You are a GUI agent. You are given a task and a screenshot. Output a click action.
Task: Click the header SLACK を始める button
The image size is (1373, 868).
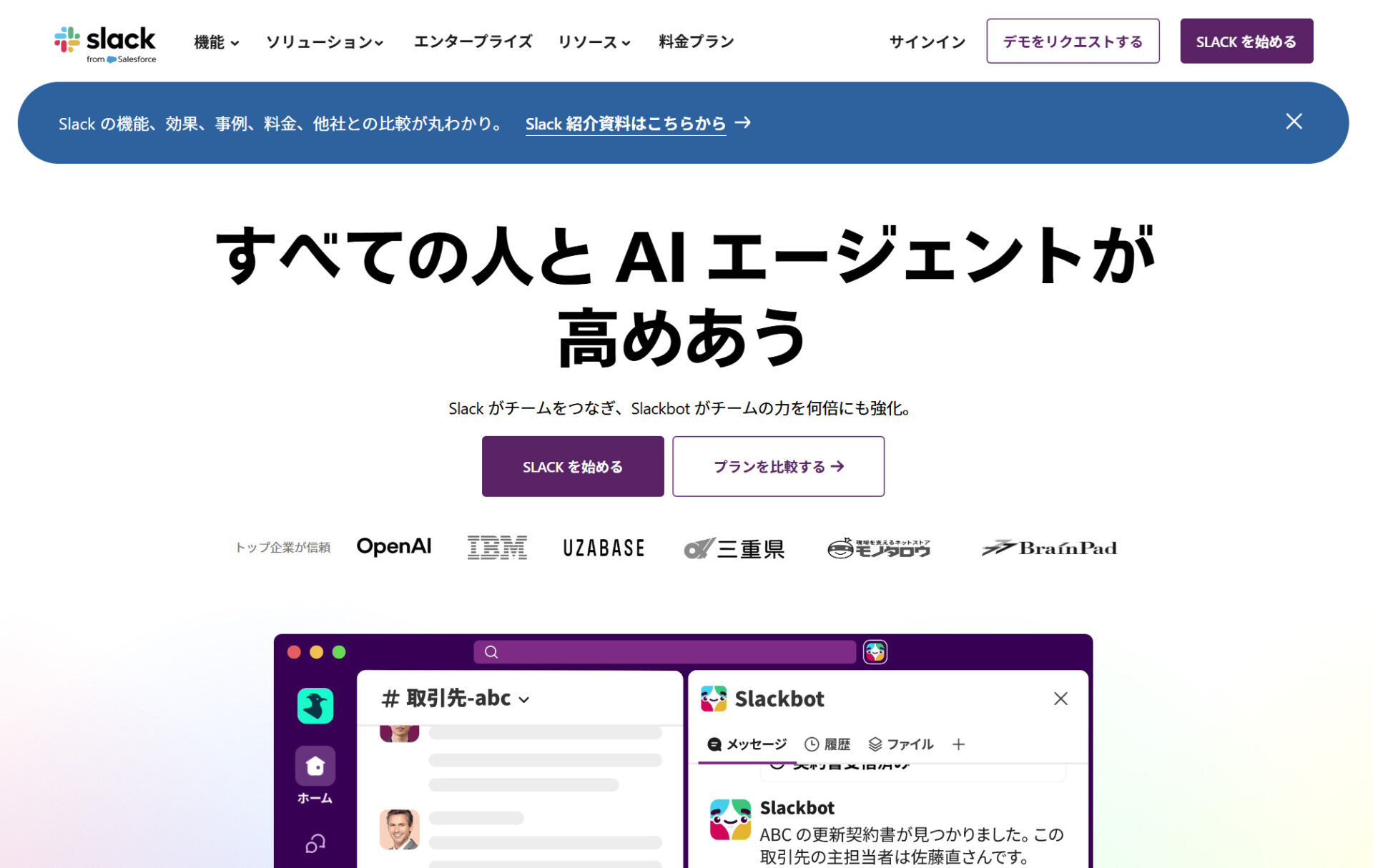click(x=1246, y=41)
